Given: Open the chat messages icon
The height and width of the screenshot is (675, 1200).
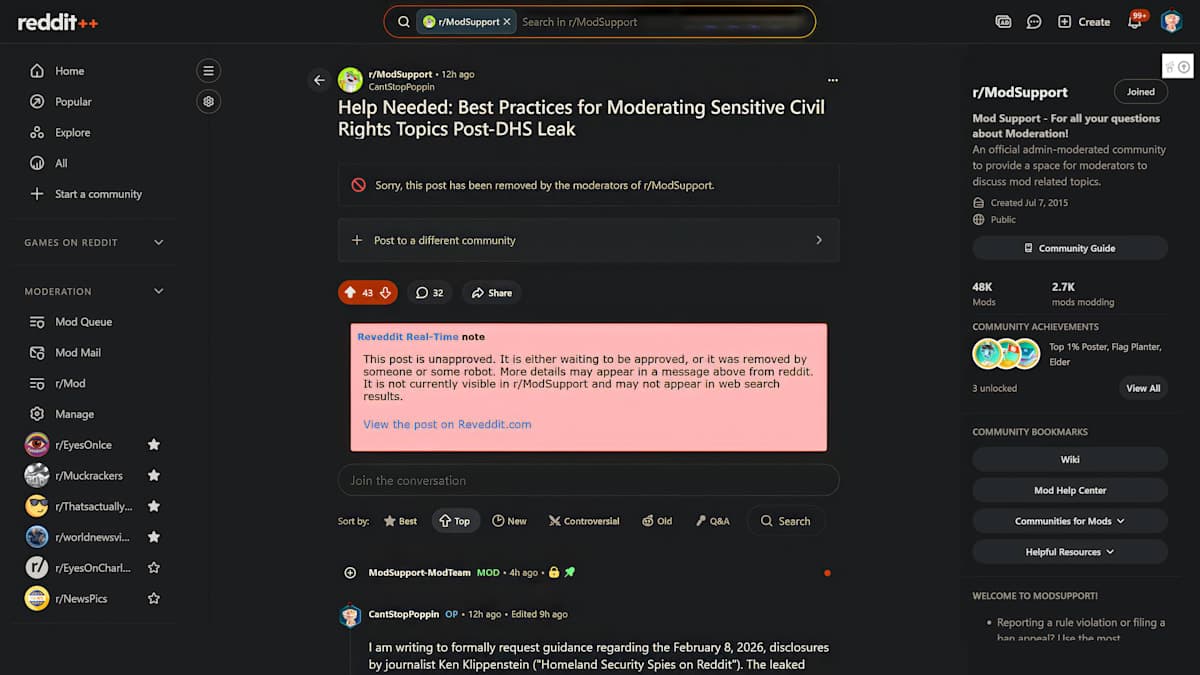Looking at the screenshot, I should pos(1033,21).
